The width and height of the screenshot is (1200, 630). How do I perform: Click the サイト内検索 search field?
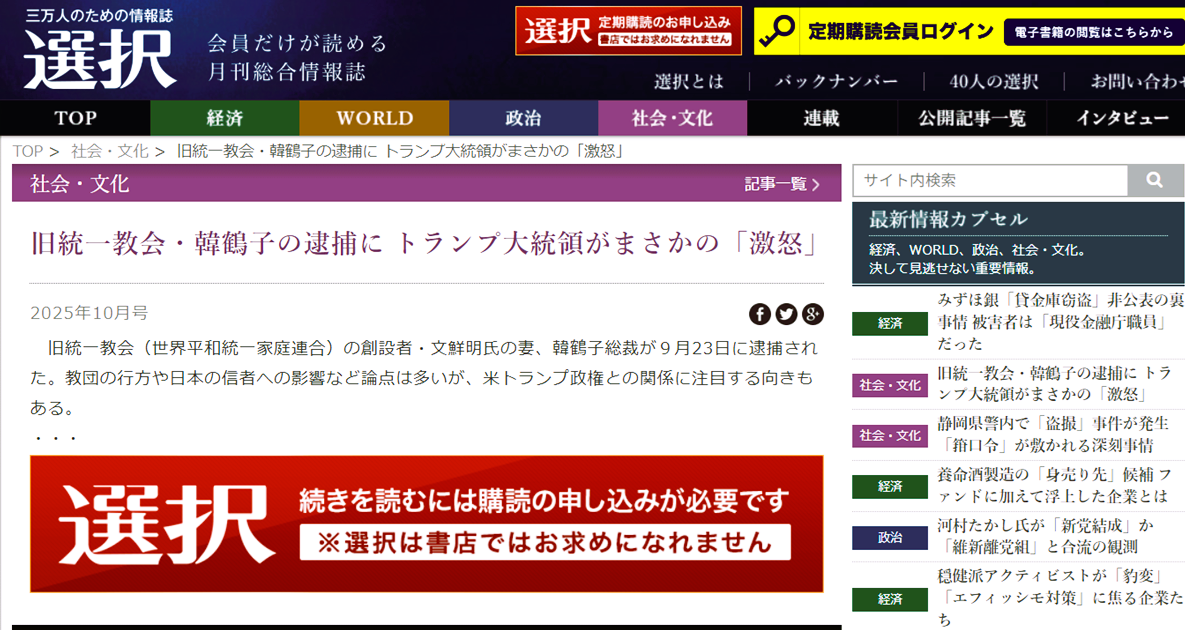[x=989, y=181]
